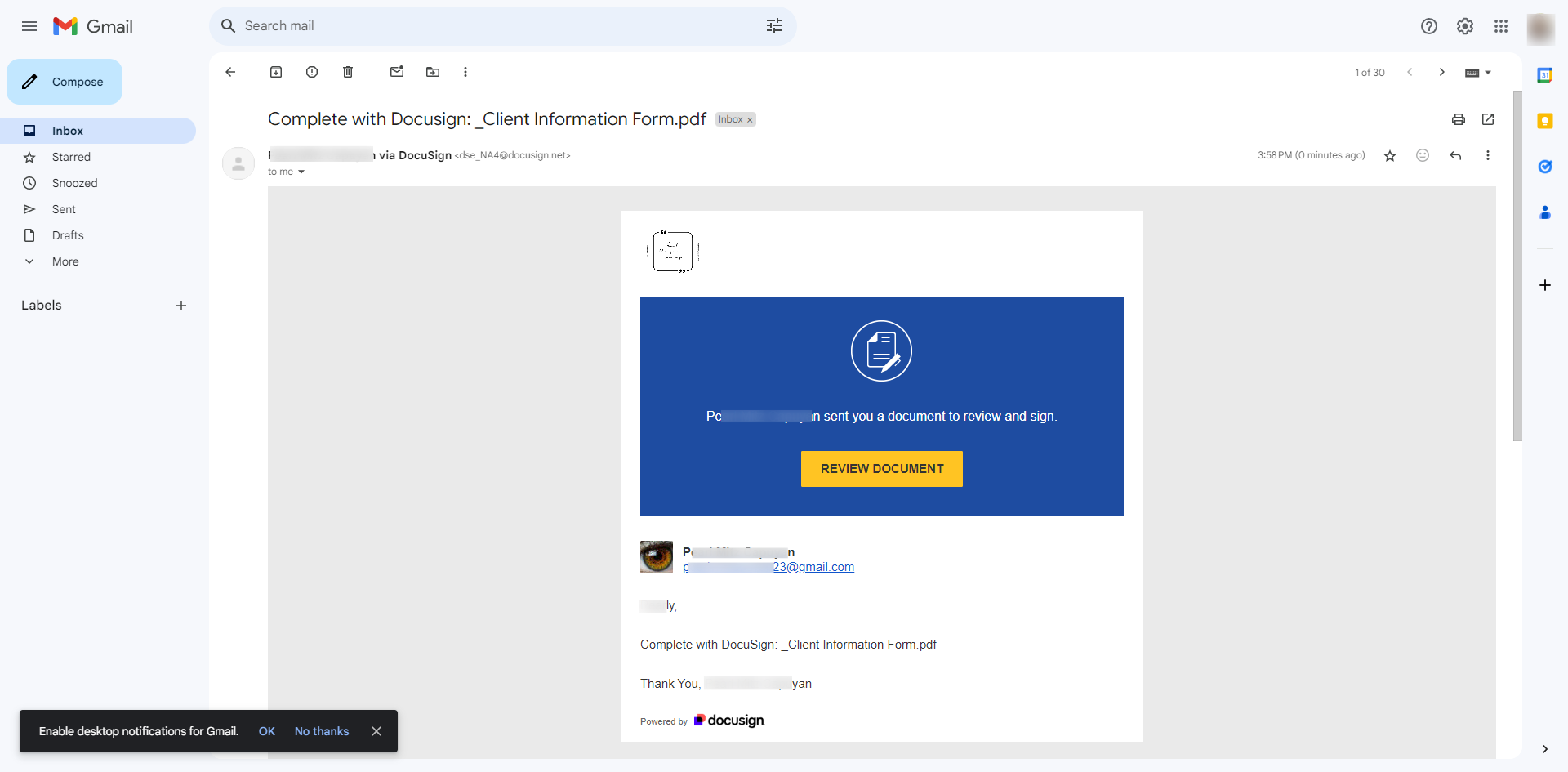Open the Sent folder

click(x=98, y=209)
